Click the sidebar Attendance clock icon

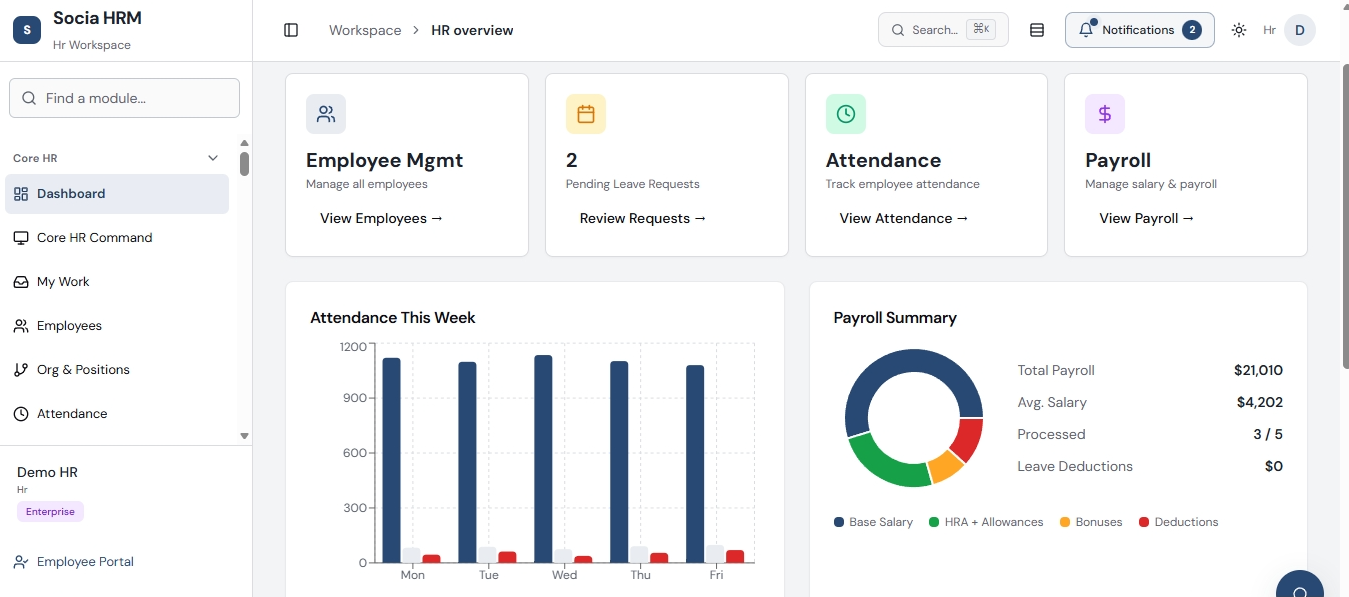pyautogui.click(x=20, y=414)
